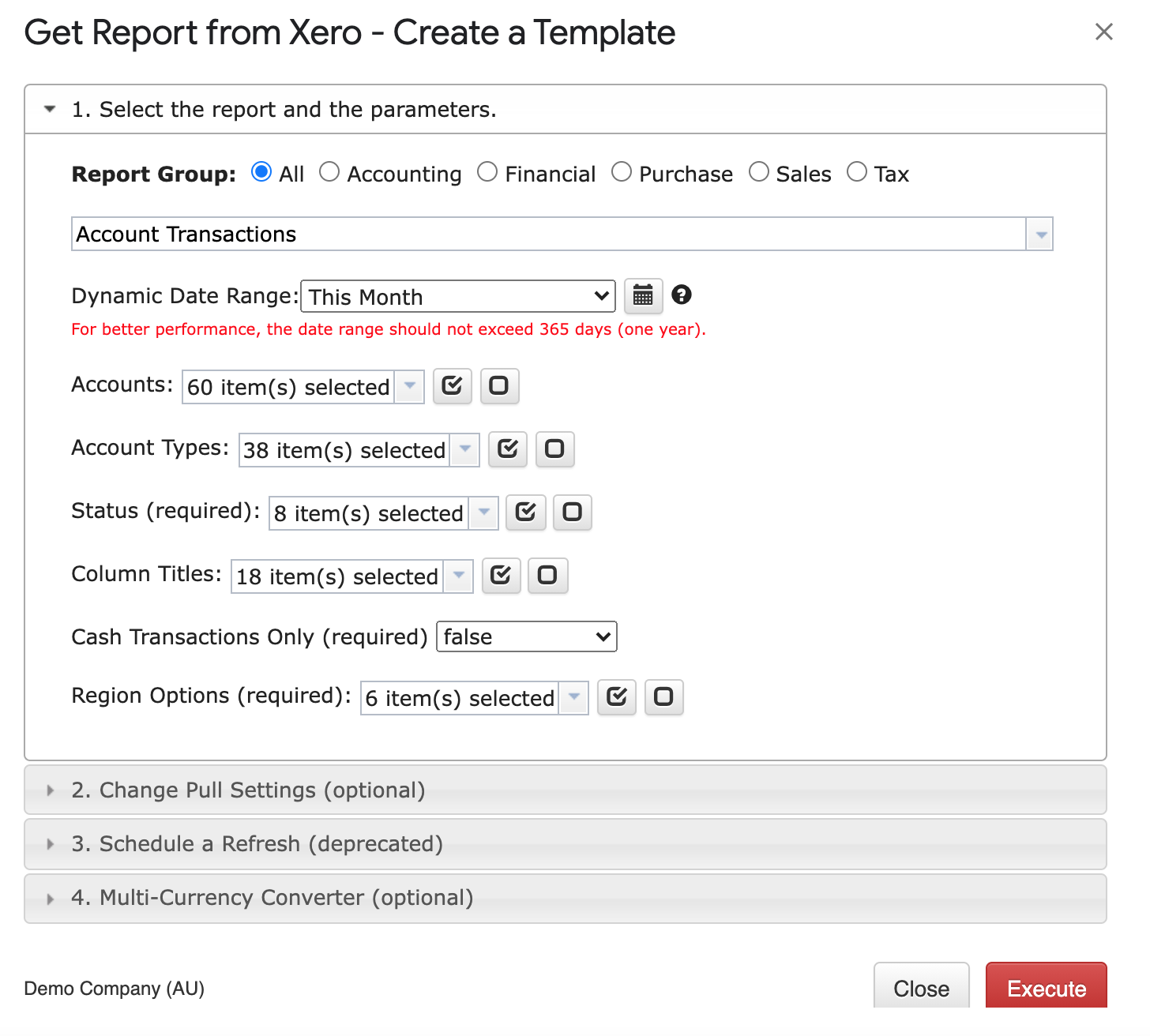
Task: Select the All report group
Action: tap(261, 172)
